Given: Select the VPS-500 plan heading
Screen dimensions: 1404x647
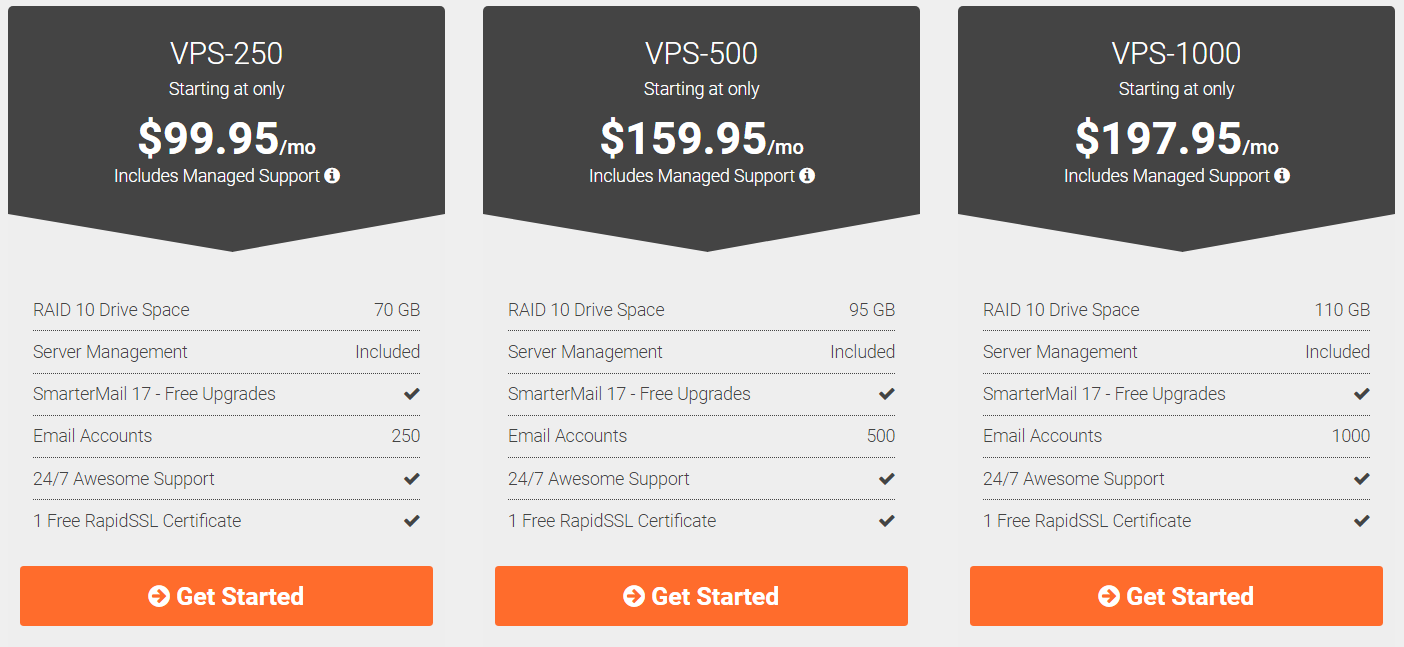Looking at the screenshot, I should [701, 53].
